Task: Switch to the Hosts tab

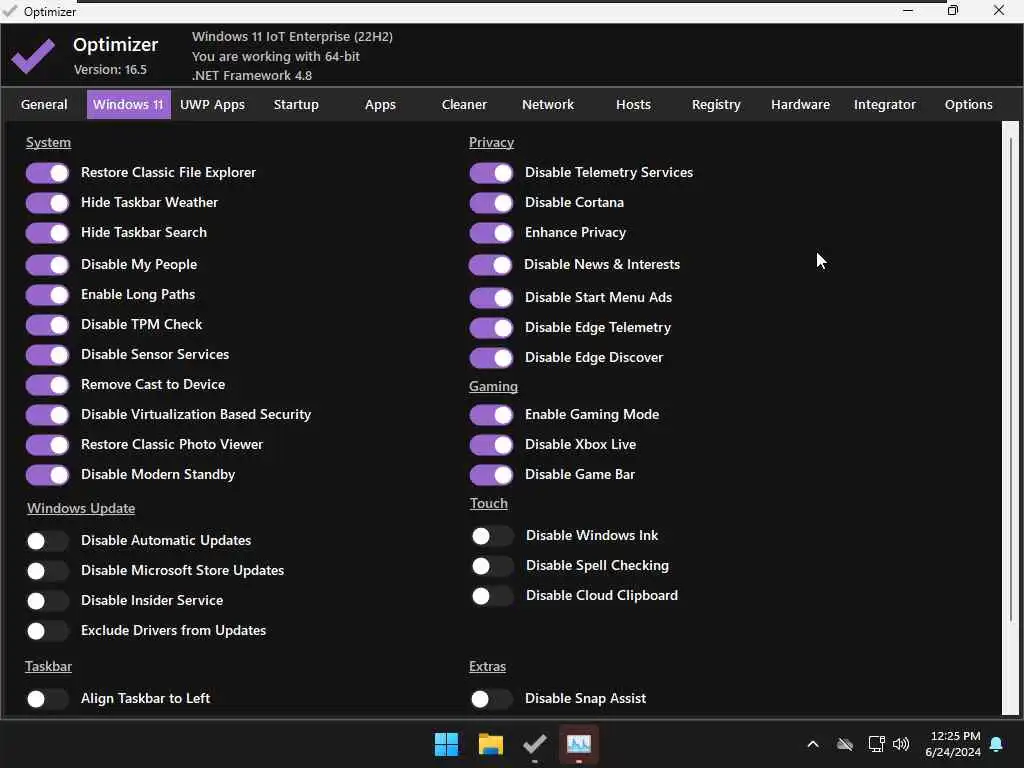Action: pyautogui.click(x=633, y=104)
